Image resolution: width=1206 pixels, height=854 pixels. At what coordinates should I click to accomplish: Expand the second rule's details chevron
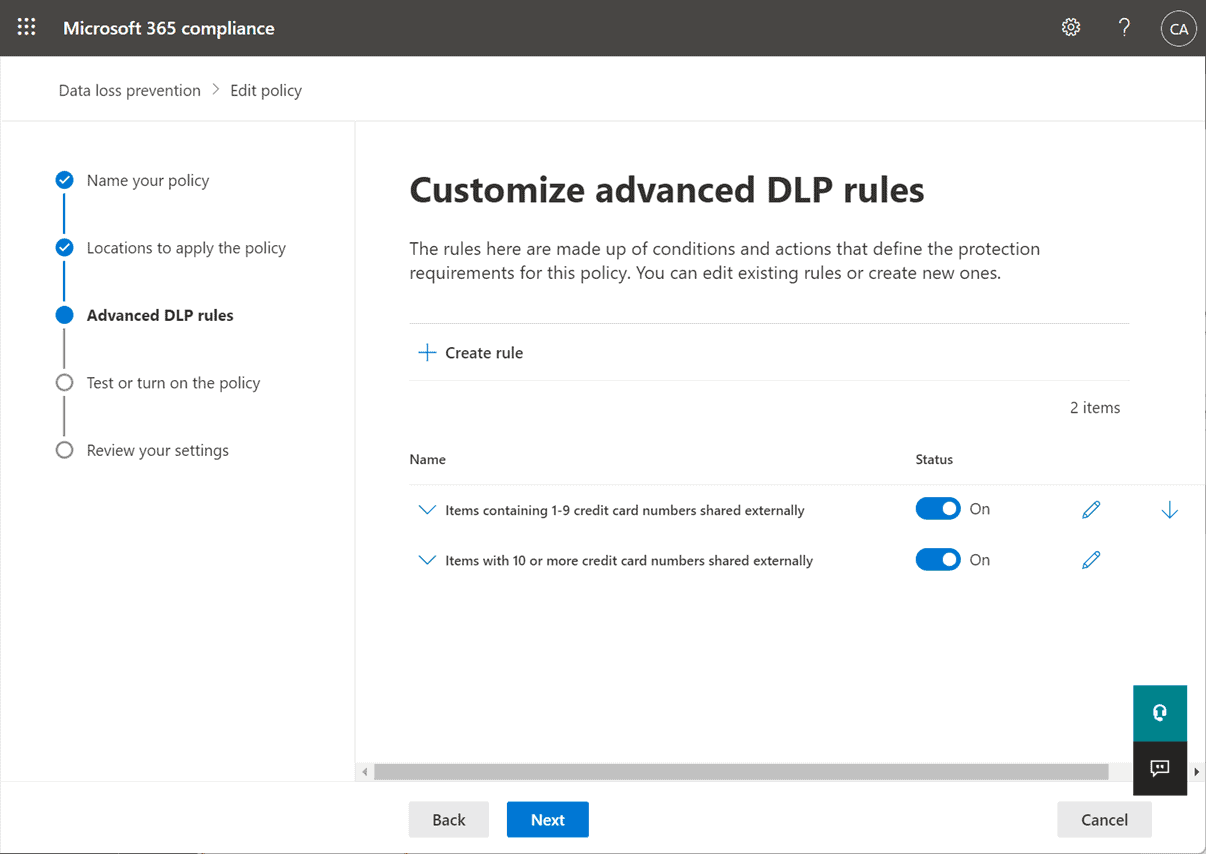(x=427, y=560)
